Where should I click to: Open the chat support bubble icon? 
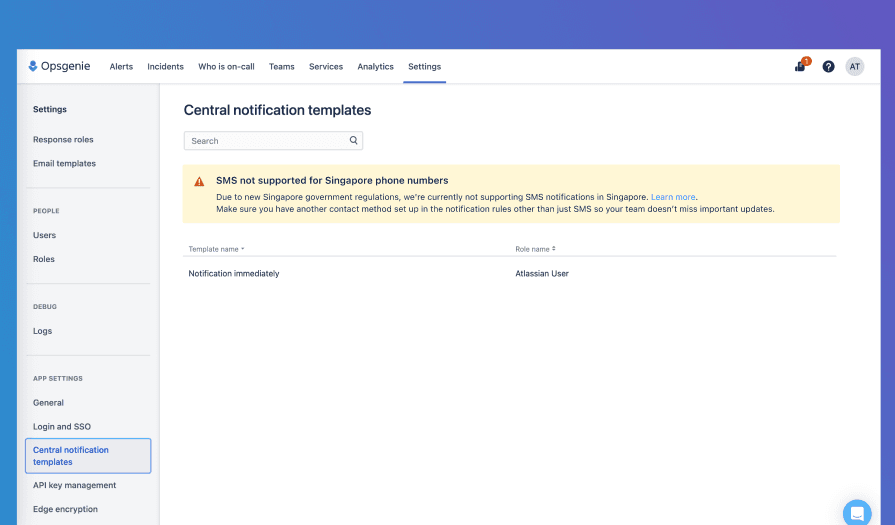[857, 513]
